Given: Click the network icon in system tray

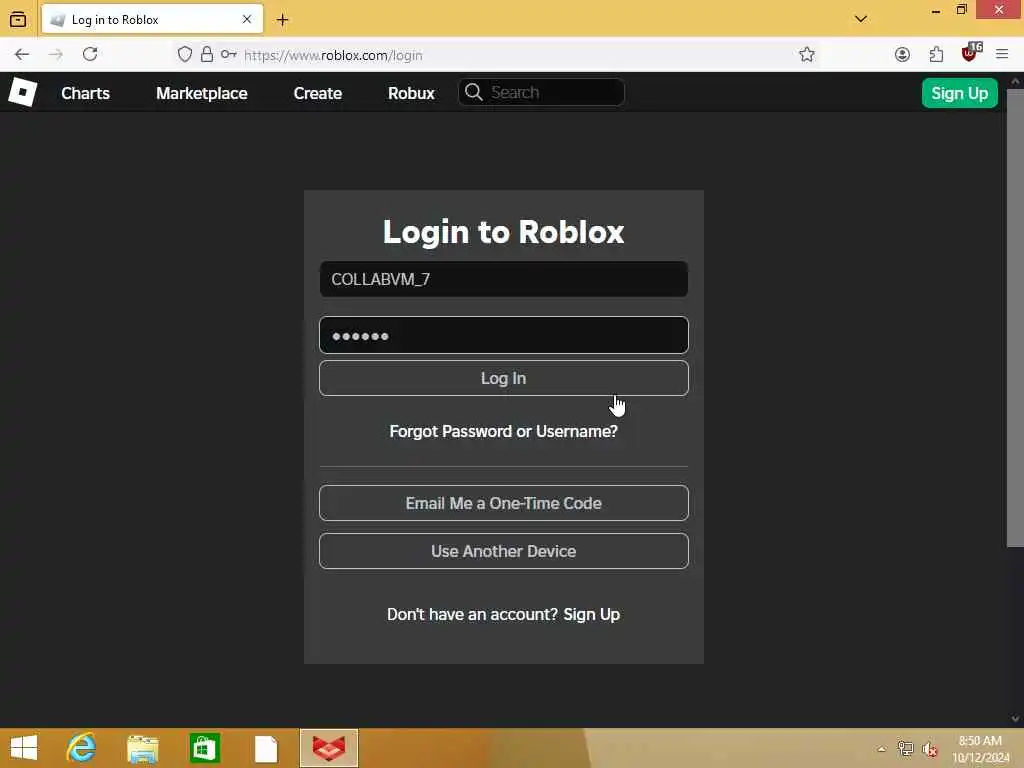Looking at the screenshot, I should (905, 748).
